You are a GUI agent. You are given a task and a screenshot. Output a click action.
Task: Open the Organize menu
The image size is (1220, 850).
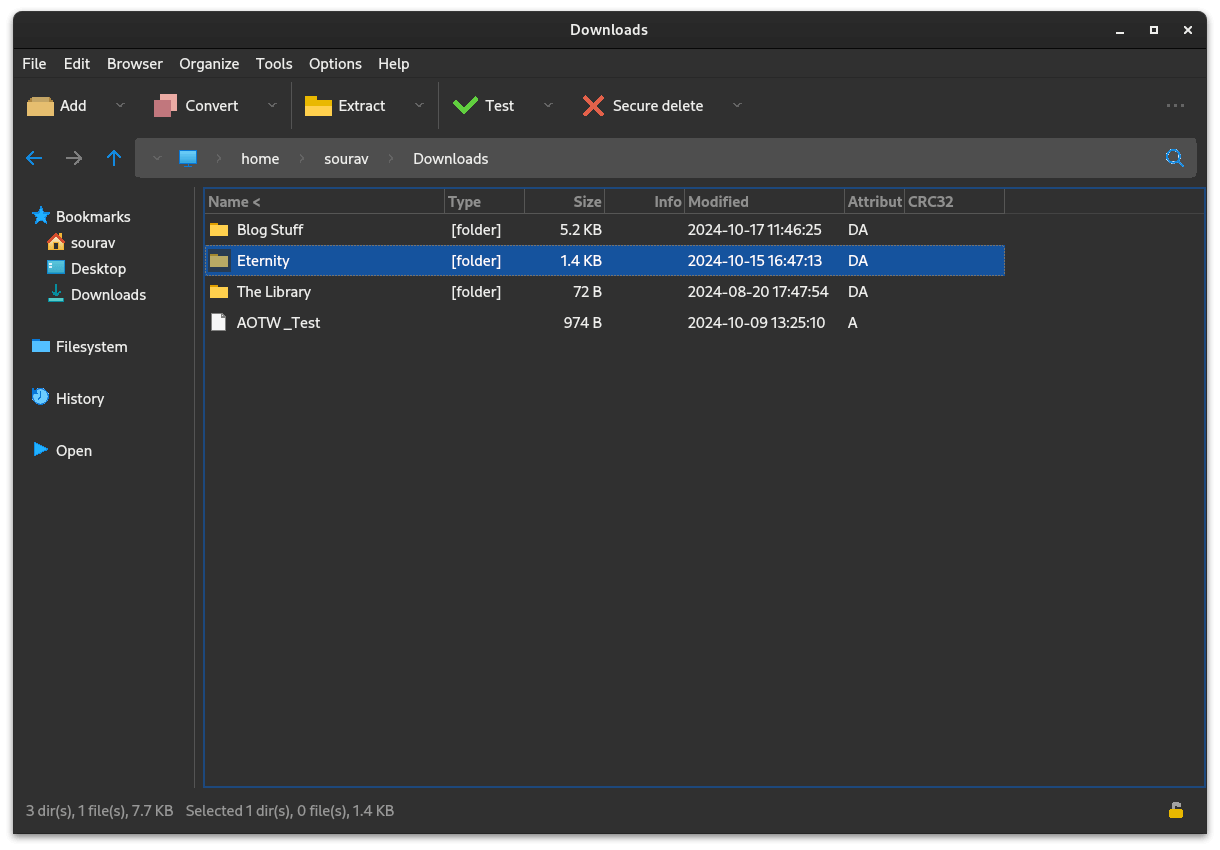[x=209, y=63]
